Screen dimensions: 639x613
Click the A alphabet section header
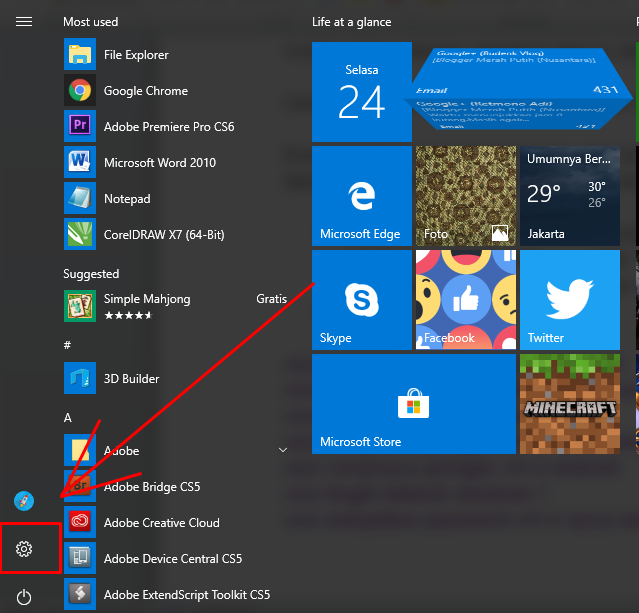point(68,417)
